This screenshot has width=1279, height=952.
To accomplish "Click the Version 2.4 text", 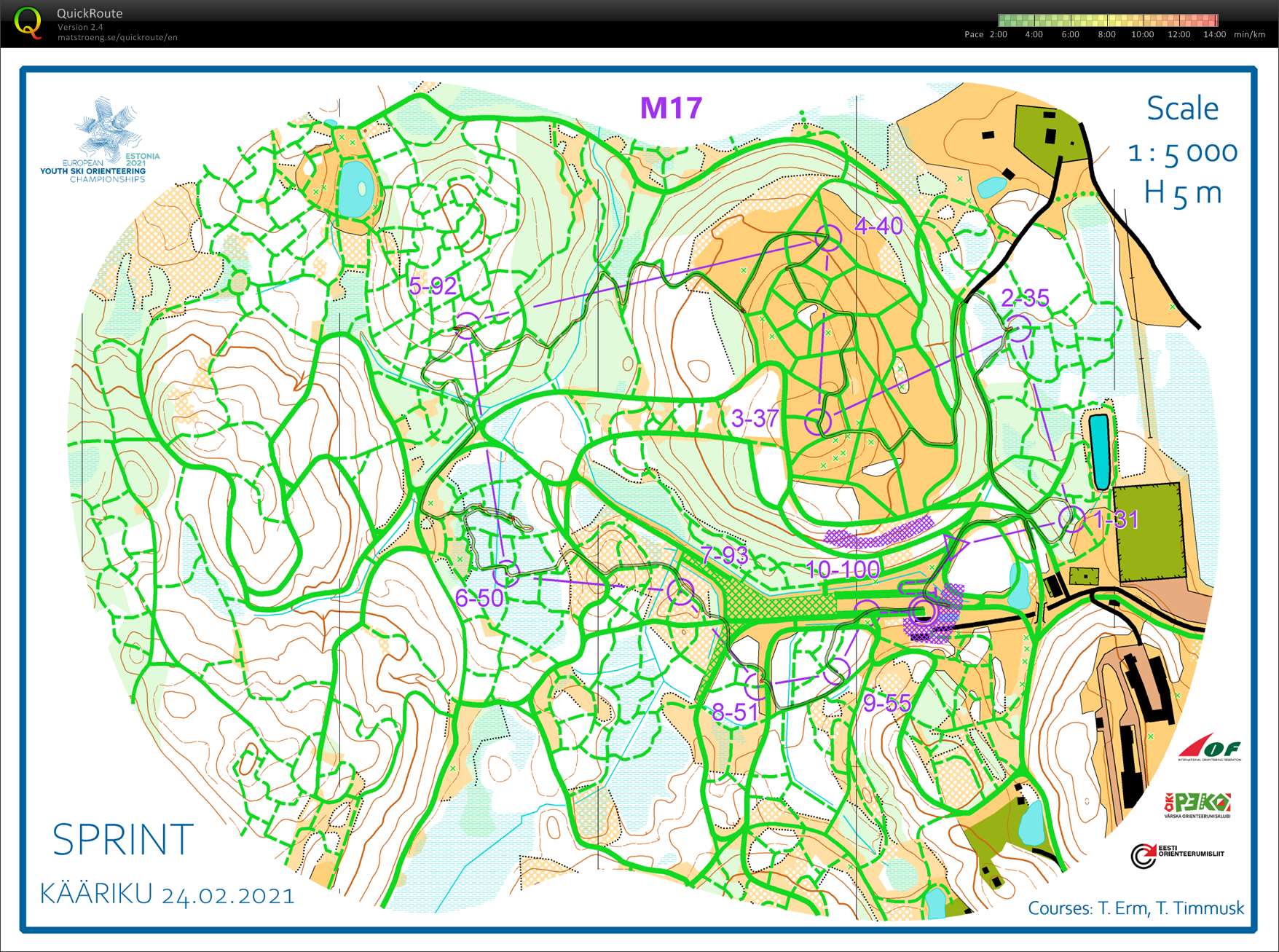I will pyautogui.click(x=80, y=27).
